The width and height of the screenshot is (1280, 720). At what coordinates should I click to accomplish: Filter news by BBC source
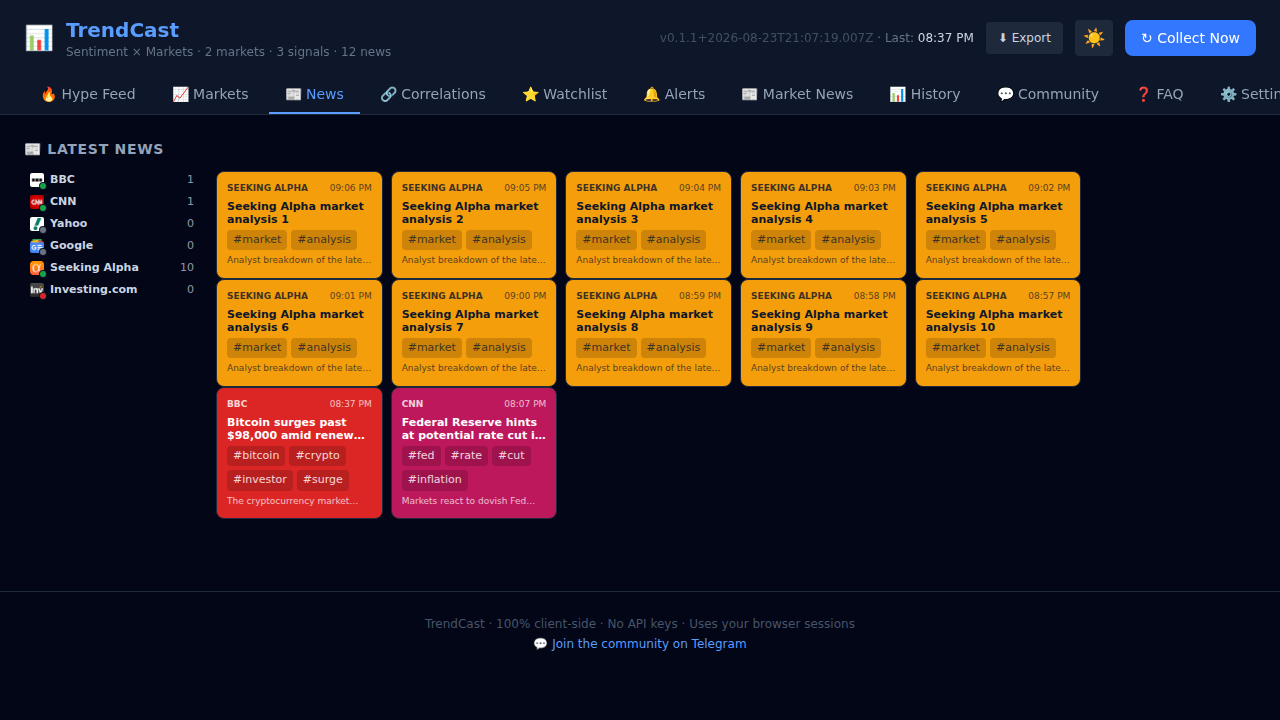[x=112, y=180]
